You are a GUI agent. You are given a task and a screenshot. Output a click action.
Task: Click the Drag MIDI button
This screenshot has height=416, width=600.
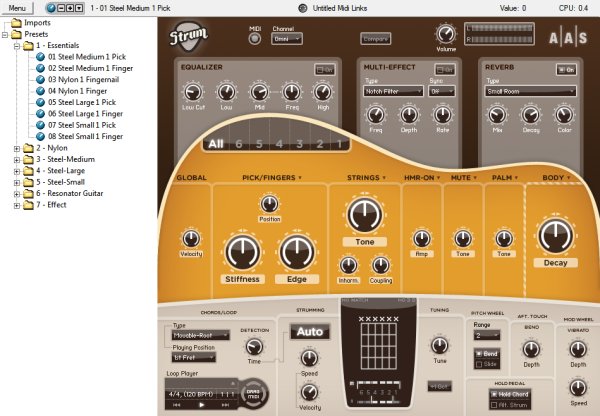[x=253, y=394]
